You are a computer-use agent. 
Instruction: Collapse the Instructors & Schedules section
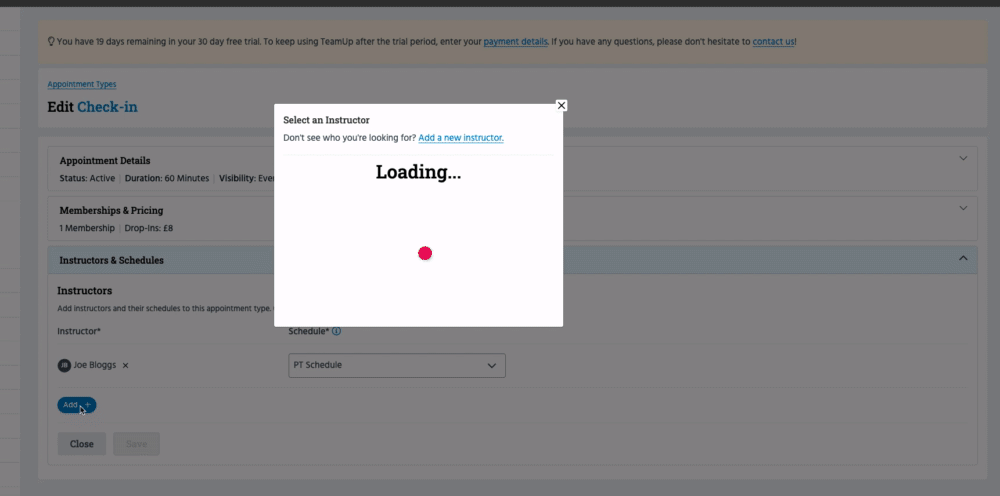tap(963, 258)
